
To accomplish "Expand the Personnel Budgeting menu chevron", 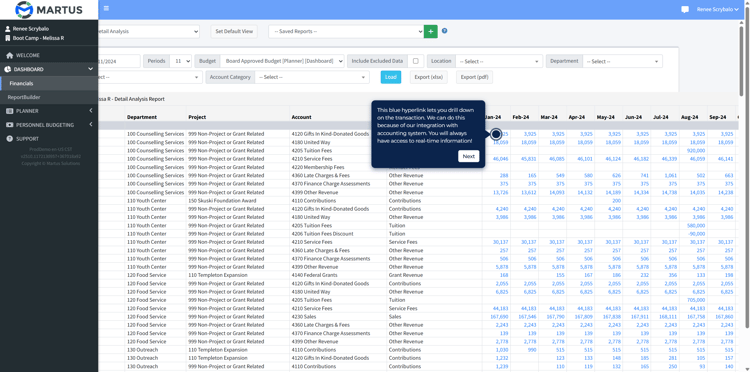I will (x=90, y=125).
